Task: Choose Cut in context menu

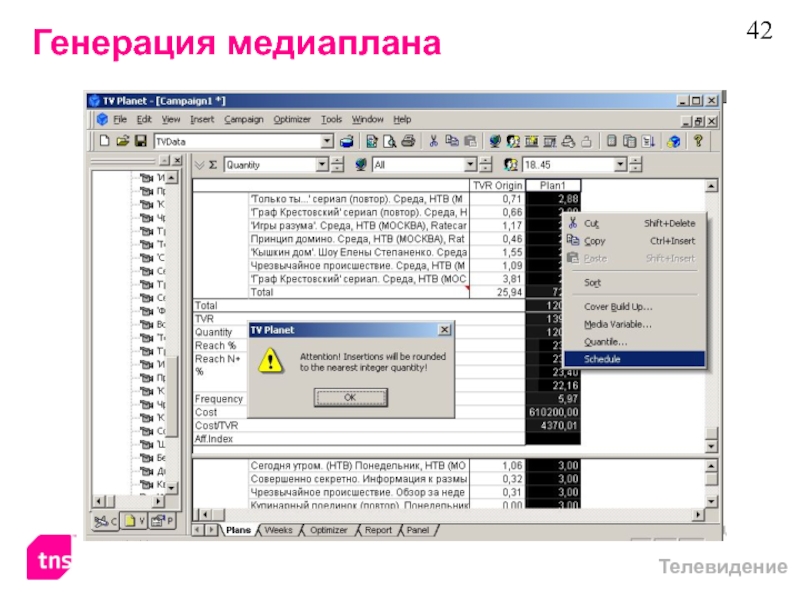Action: click(635, 223)
